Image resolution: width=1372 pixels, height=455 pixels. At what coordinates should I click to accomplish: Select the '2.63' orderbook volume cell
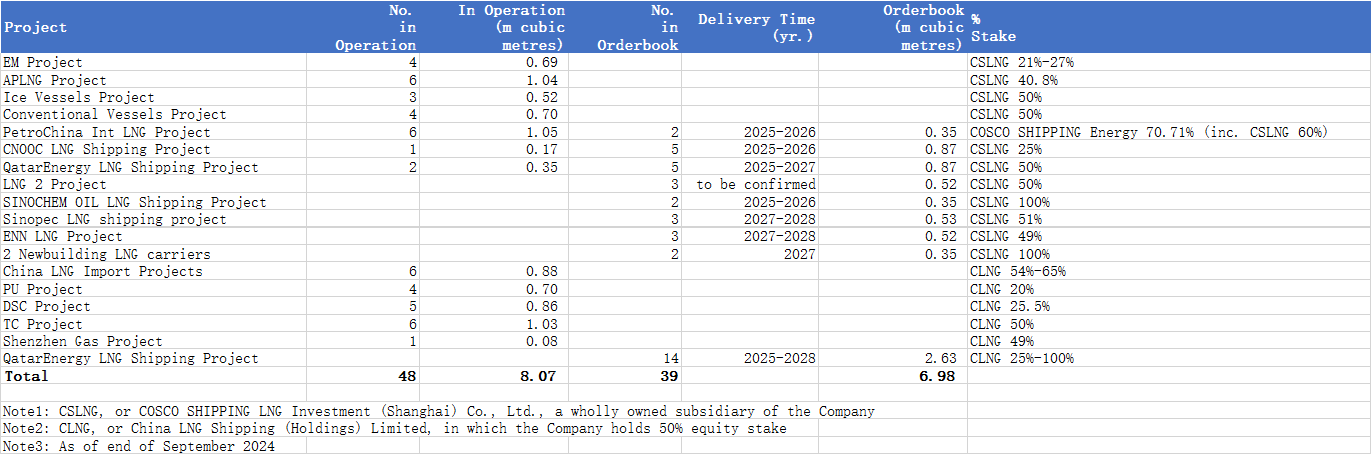pos(892,358)
